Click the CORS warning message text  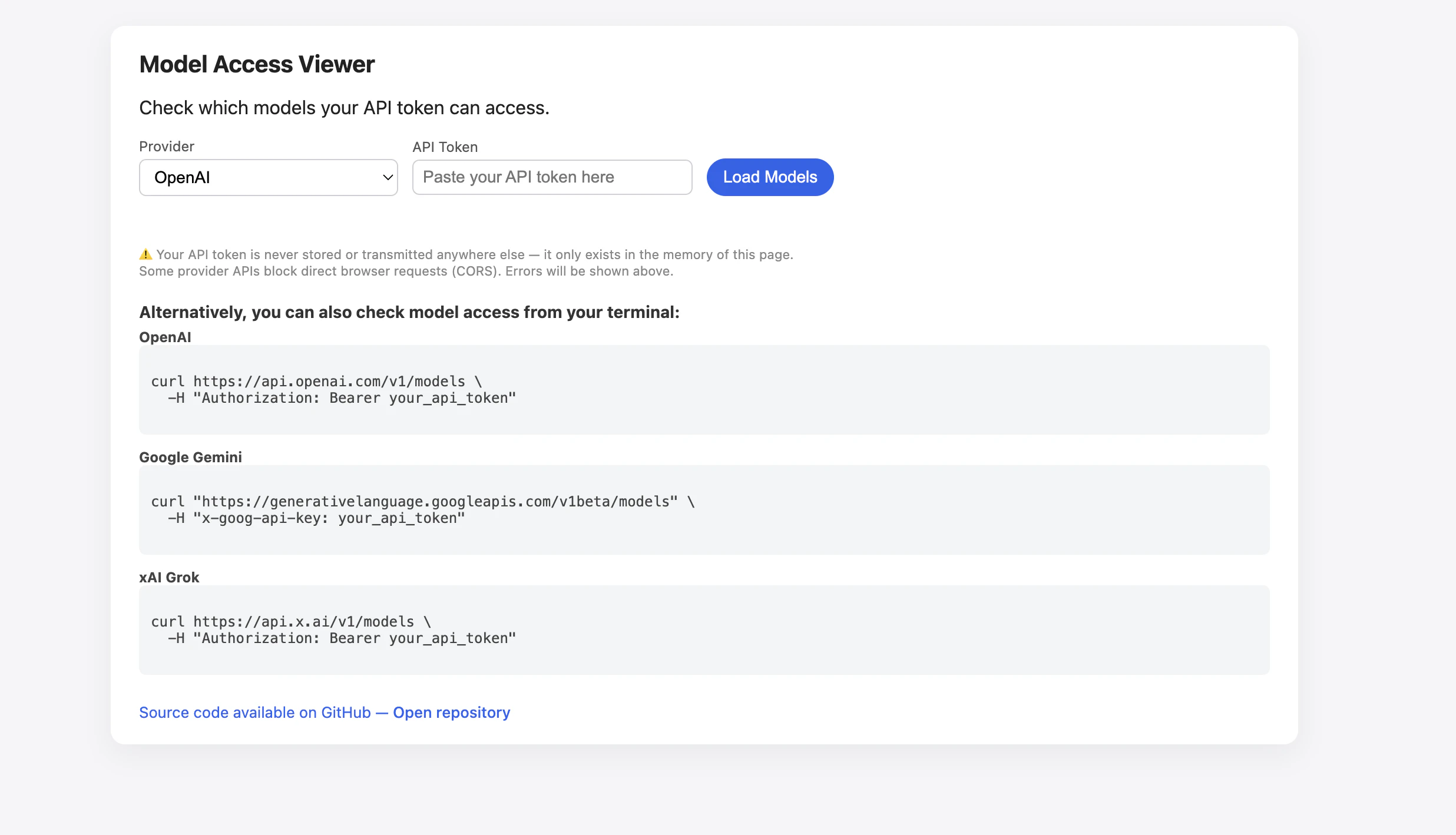[x=406, y=271]
